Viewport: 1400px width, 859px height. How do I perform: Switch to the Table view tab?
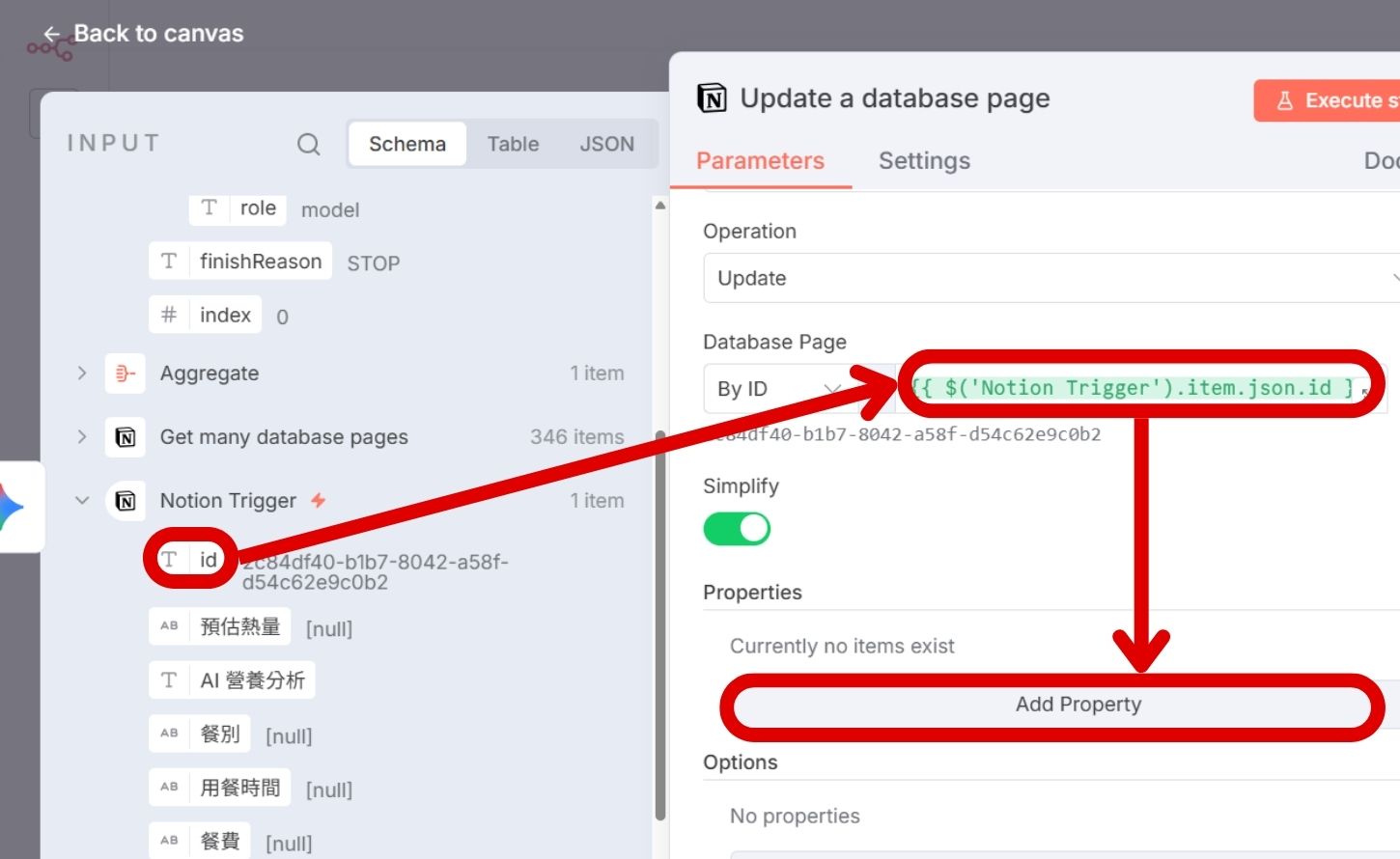click(x=513, y=145)
